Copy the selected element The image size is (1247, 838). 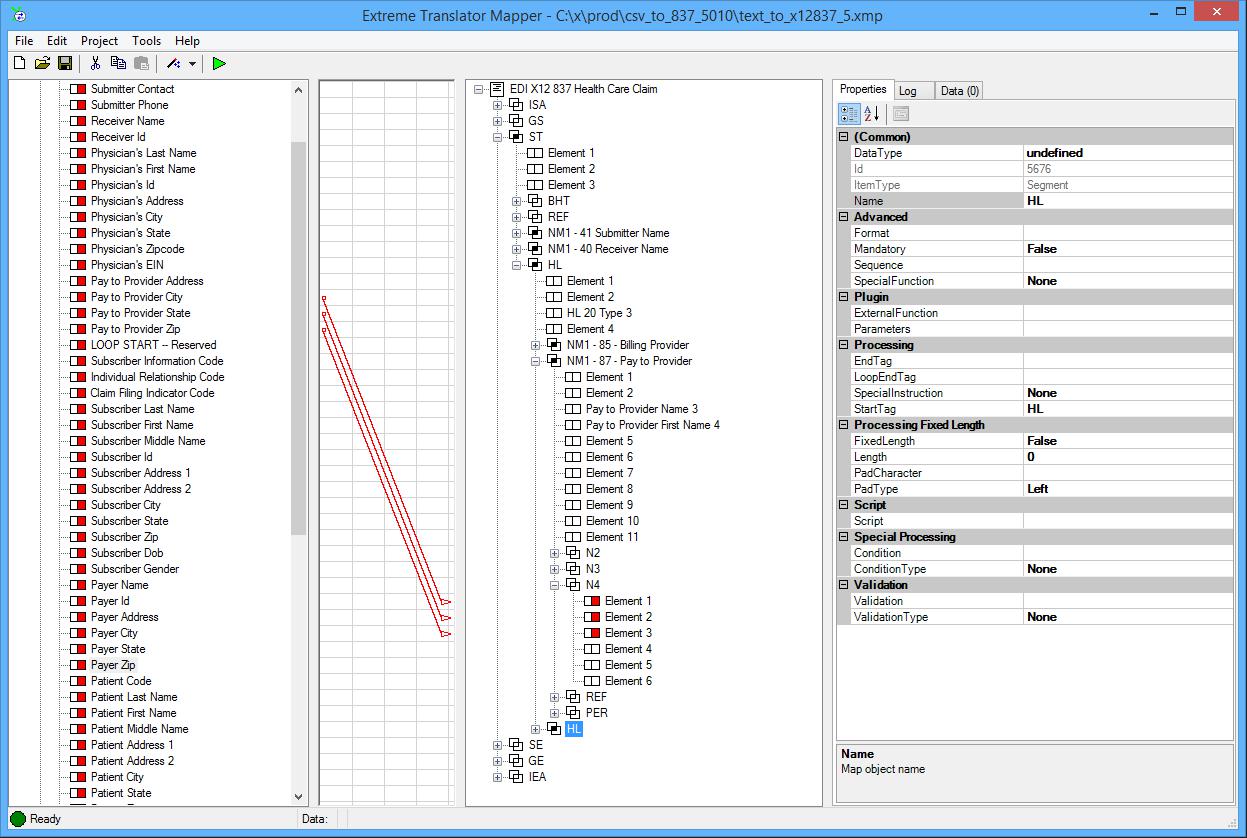(118, 62)
